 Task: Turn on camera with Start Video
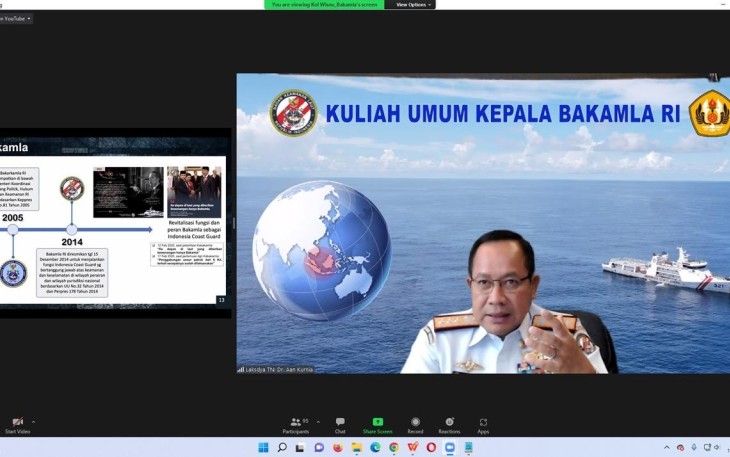point(18,425)
